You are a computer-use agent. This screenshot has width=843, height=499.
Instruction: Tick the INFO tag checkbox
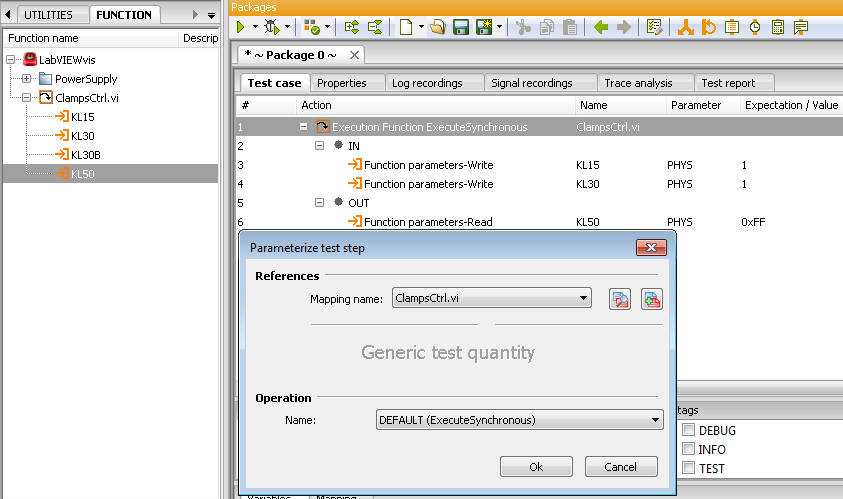[x=688, y=448]
